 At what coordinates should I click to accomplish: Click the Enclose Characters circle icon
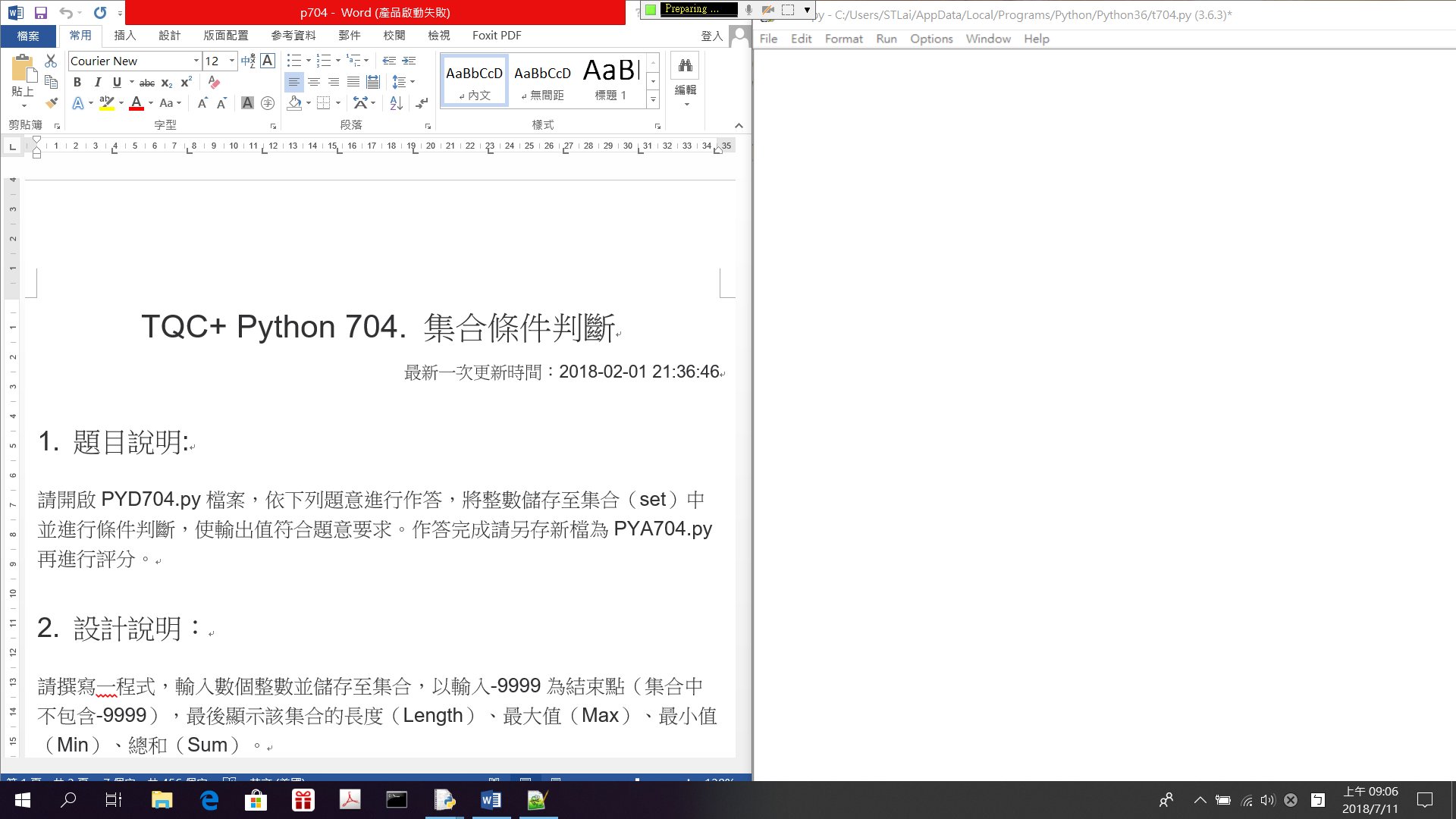click(x=268, y=103)
